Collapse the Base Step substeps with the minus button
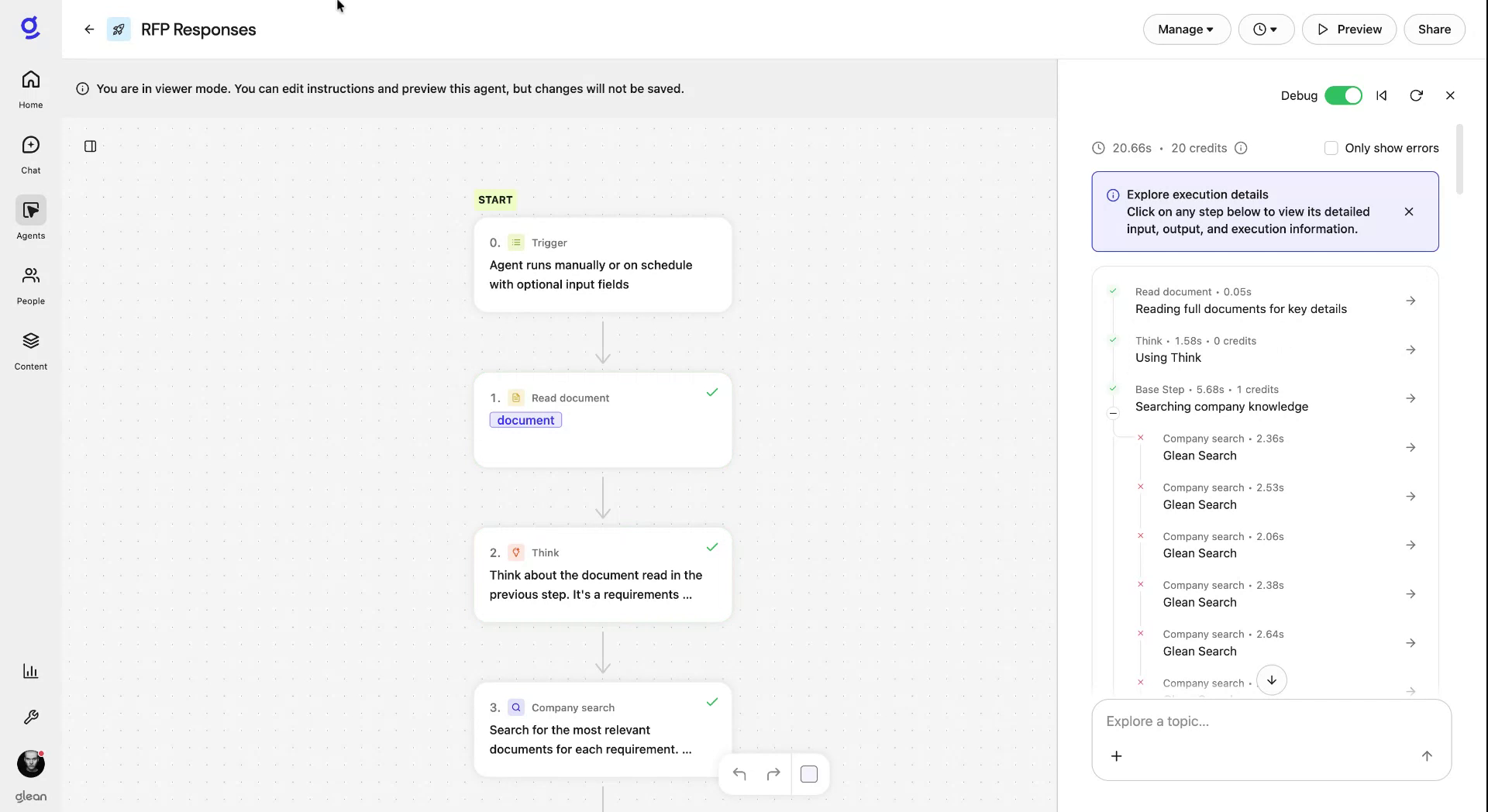 (x=1112, y=414)
